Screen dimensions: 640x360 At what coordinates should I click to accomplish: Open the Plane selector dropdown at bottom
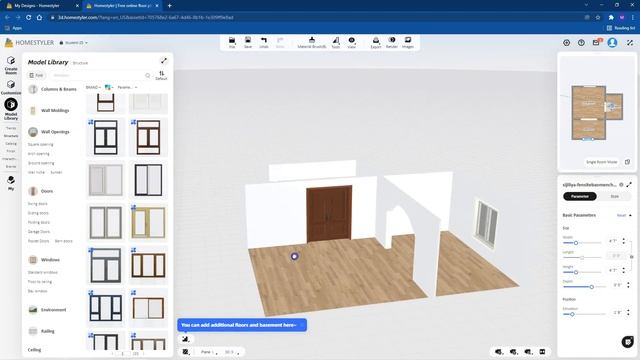209,352
